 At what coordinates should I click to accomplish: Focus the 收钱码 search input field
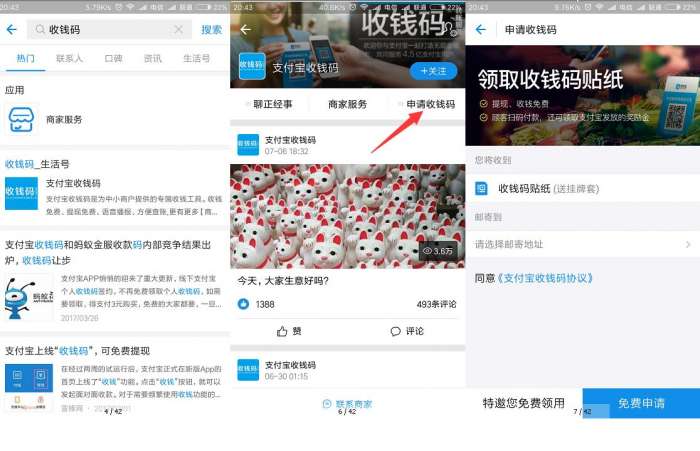coord(109,29)
